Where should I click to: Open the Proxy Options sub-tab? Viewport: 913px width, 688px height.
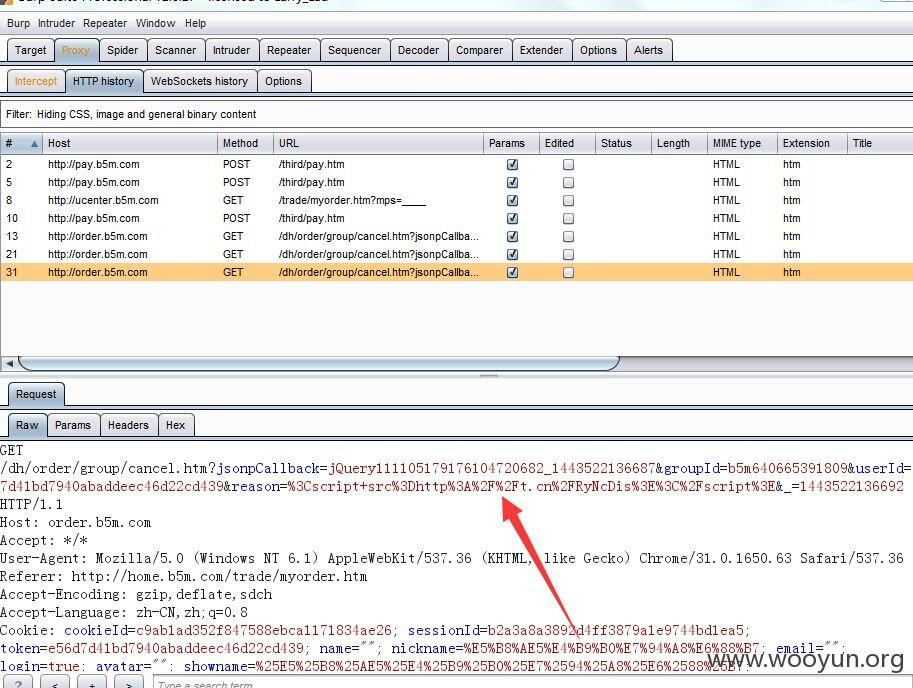click(x=283, y=81)
